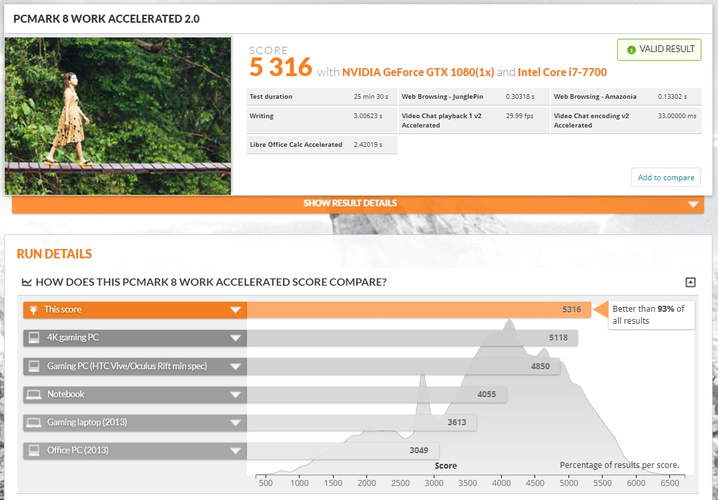718x500 pixels.
Task: Click the Writing 3.00623 s result row
Action: point(321,120)
